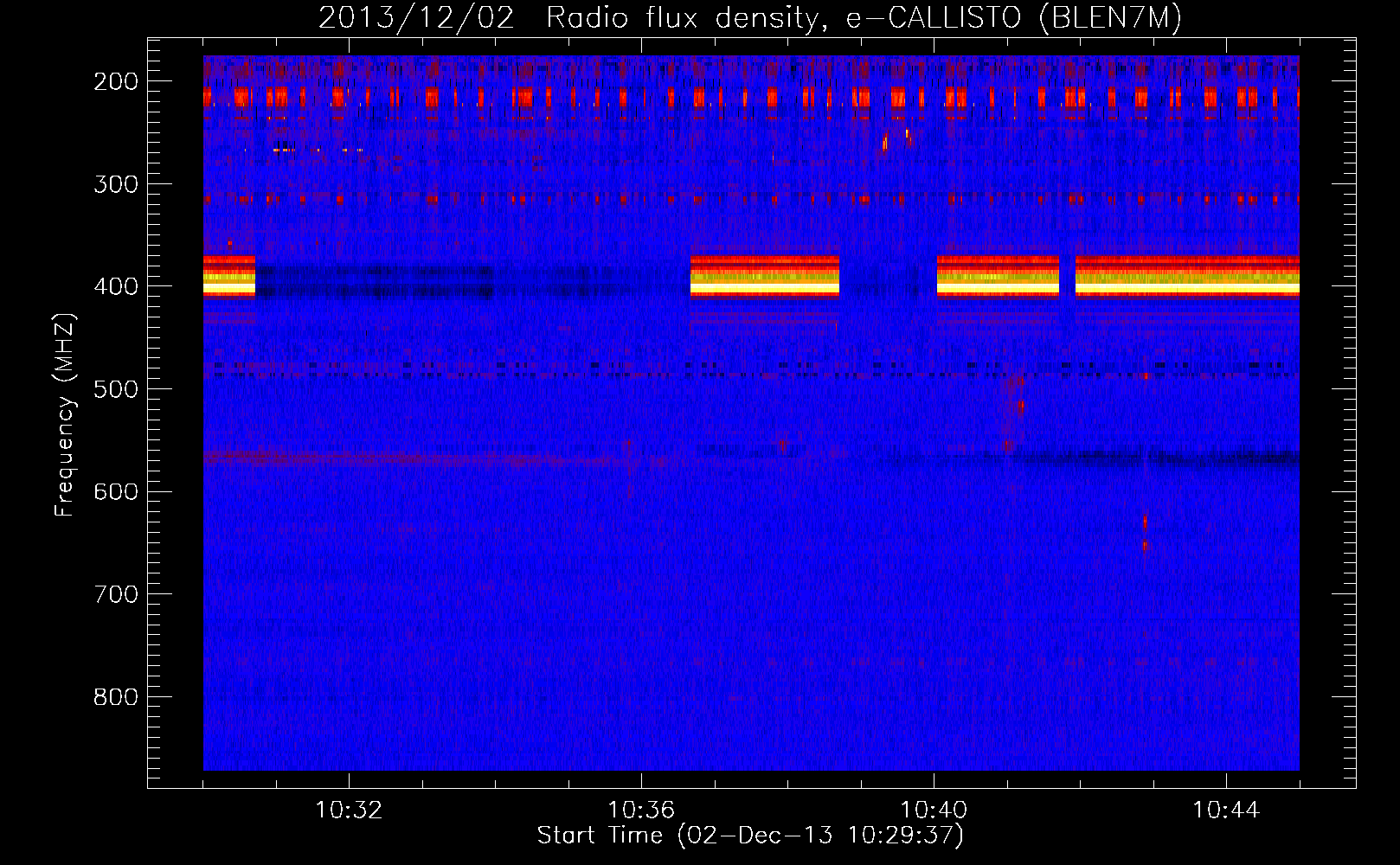Click the 10:40 time tick label
Viewport: 1400px width, 865px height.
934,811
